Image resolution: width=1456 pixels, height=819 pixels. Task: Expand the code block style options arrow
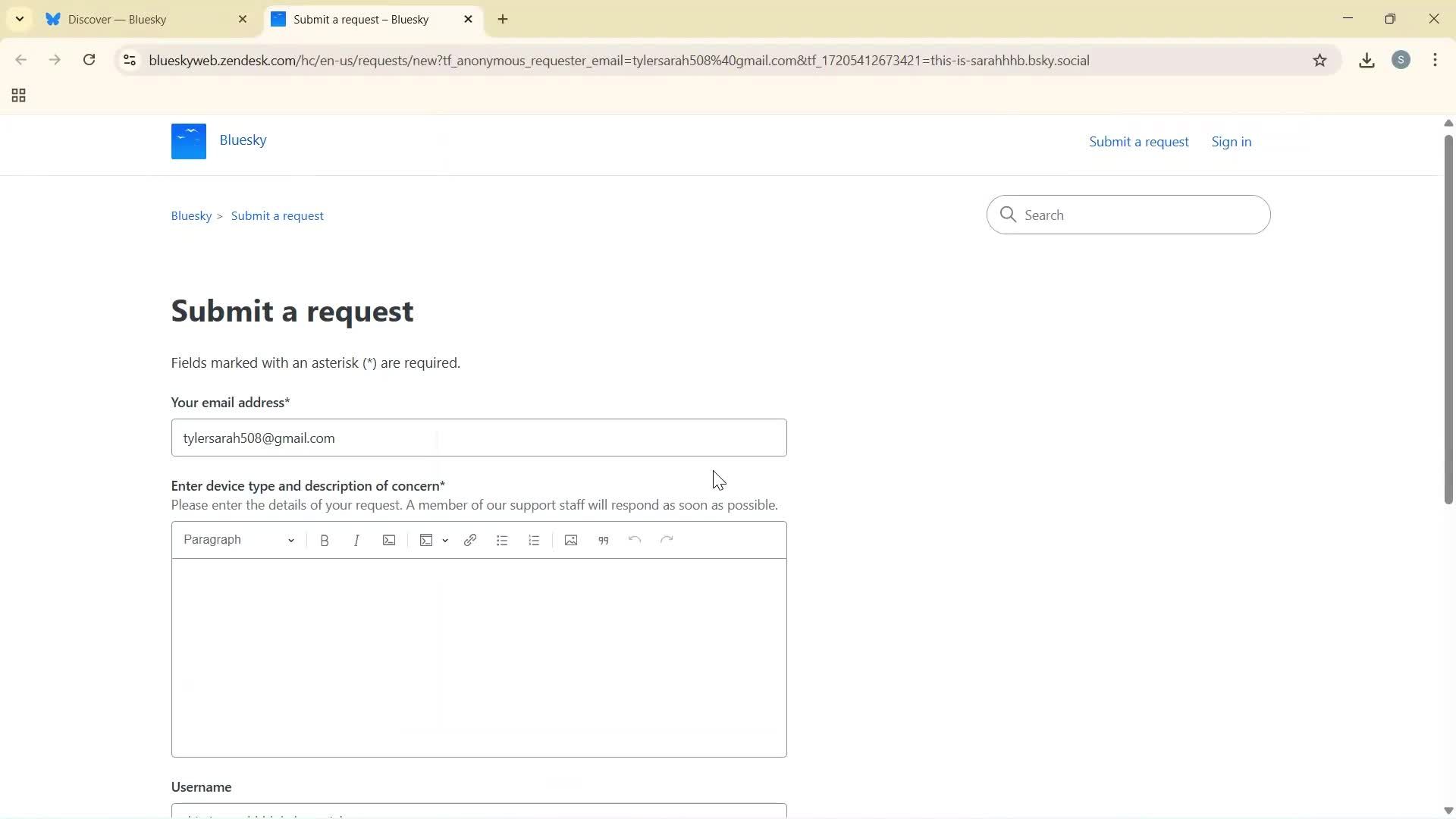(x=445, y=541)
